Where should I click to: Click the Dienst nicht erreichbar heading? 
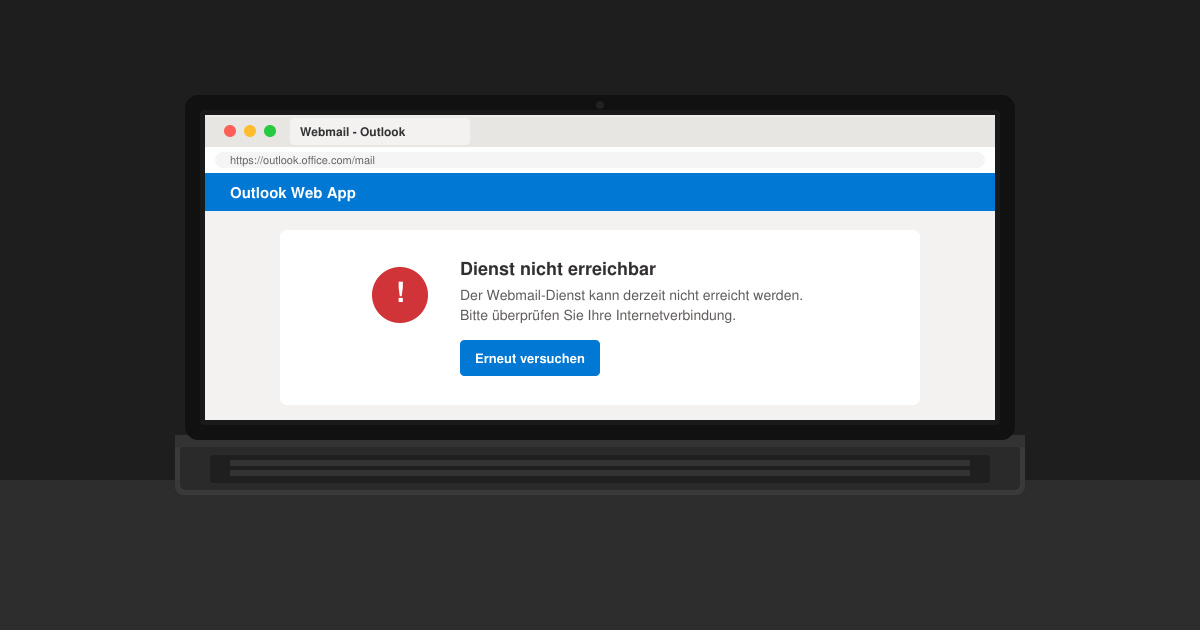coord(558,269)
